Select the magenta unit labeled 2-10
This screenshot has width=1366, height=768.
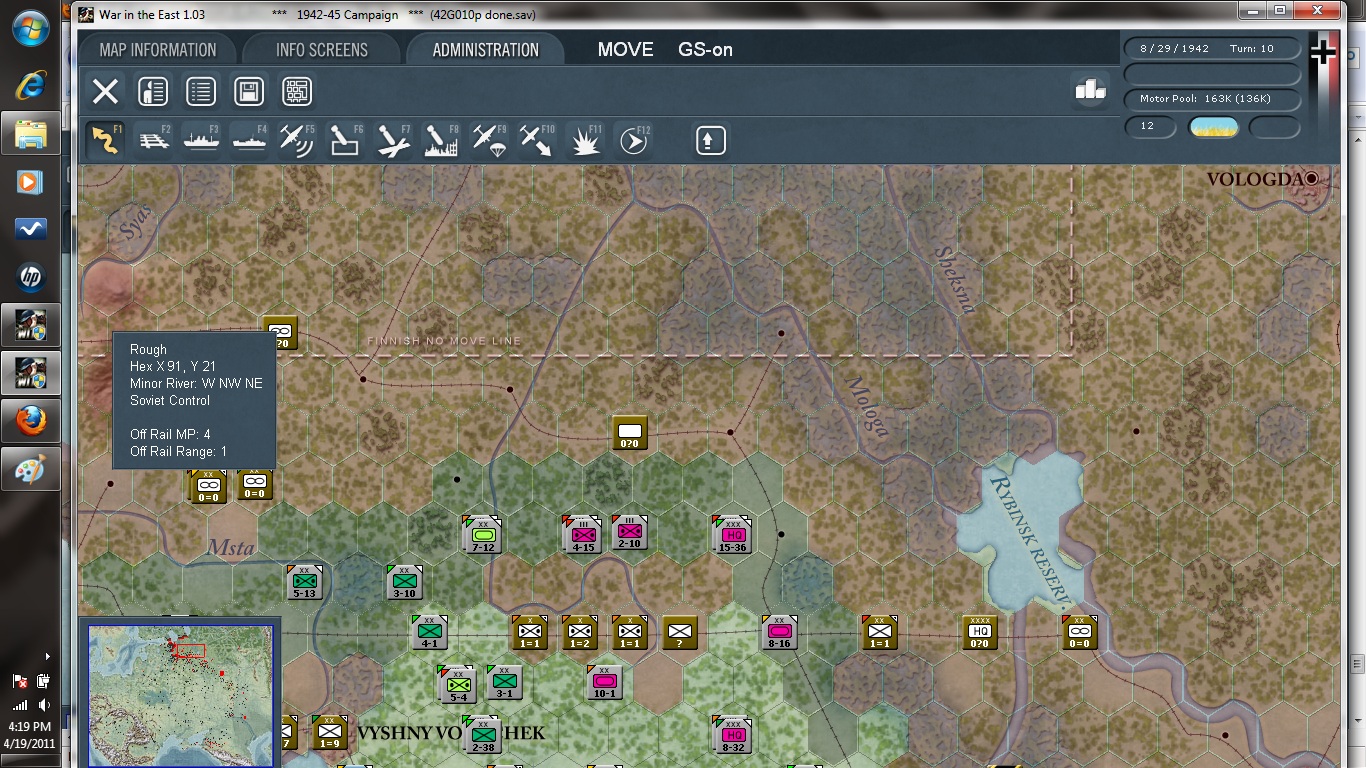pos(630,532)
